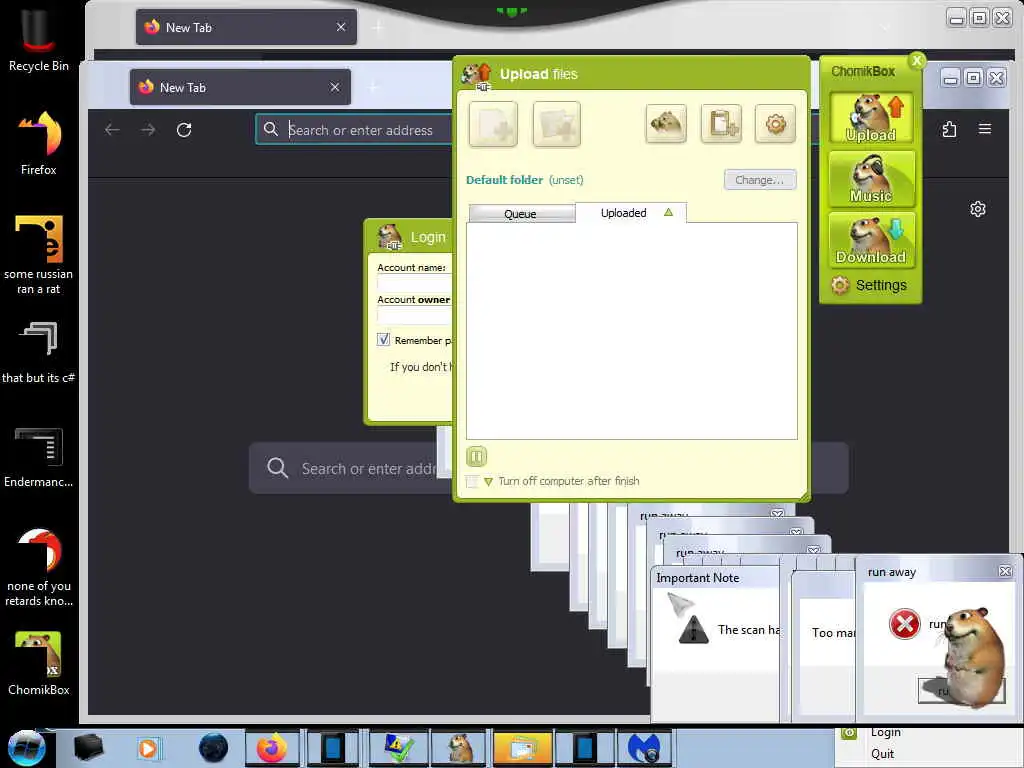Close the front 'run away' dialog
This screenshot has height=768, width=1024.
[x=1005, y=571]
